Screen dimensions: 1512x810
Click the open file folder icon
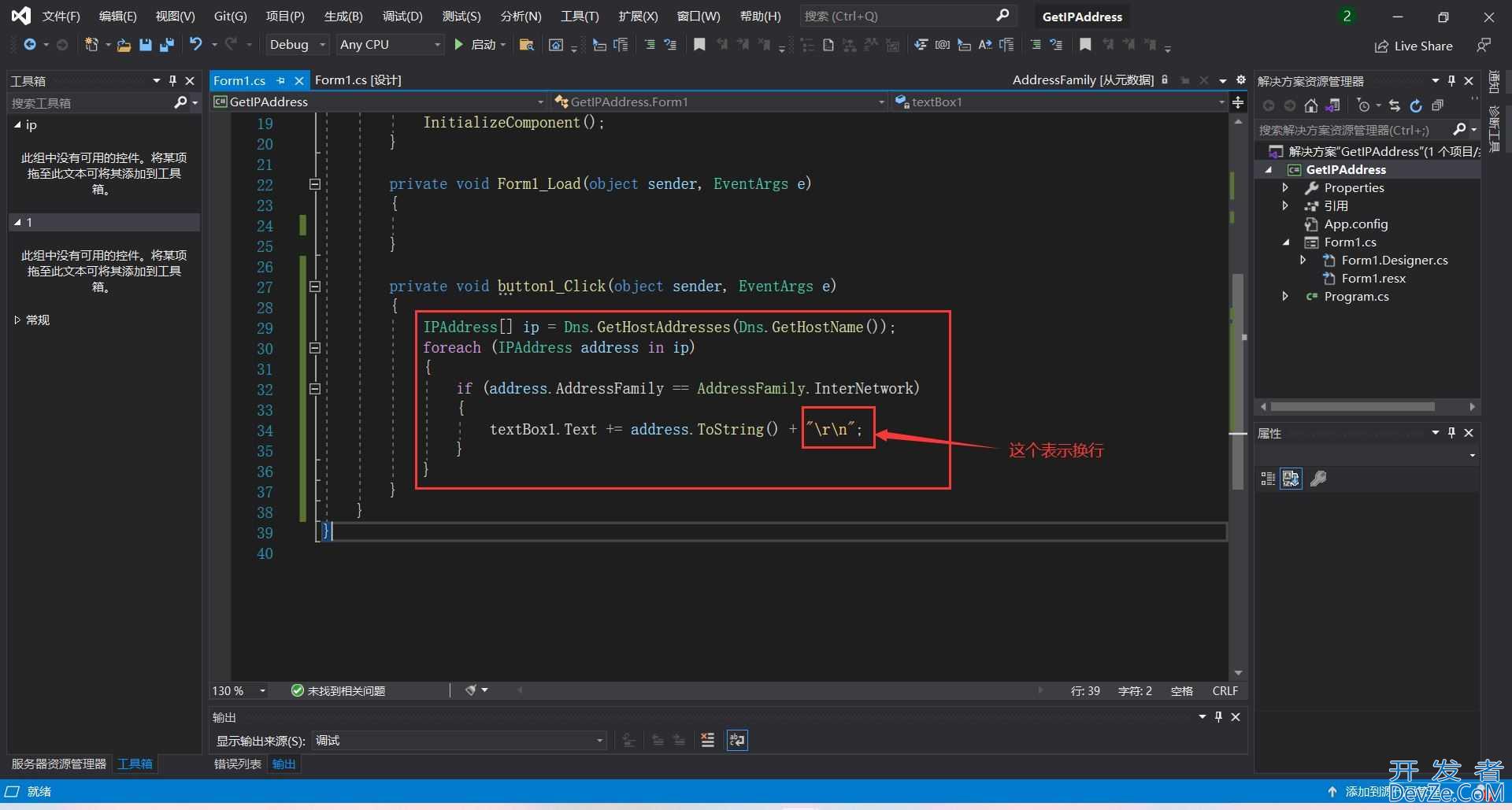pyautogui.click(x=124, y=45)
